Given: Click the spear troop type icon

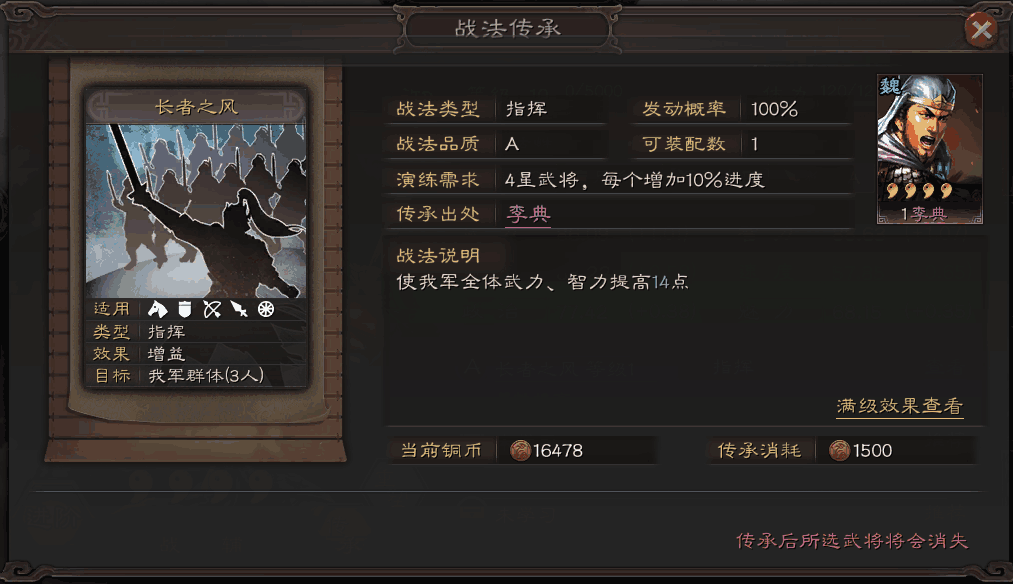Looking at the screenshot, I should click(239, 309).
